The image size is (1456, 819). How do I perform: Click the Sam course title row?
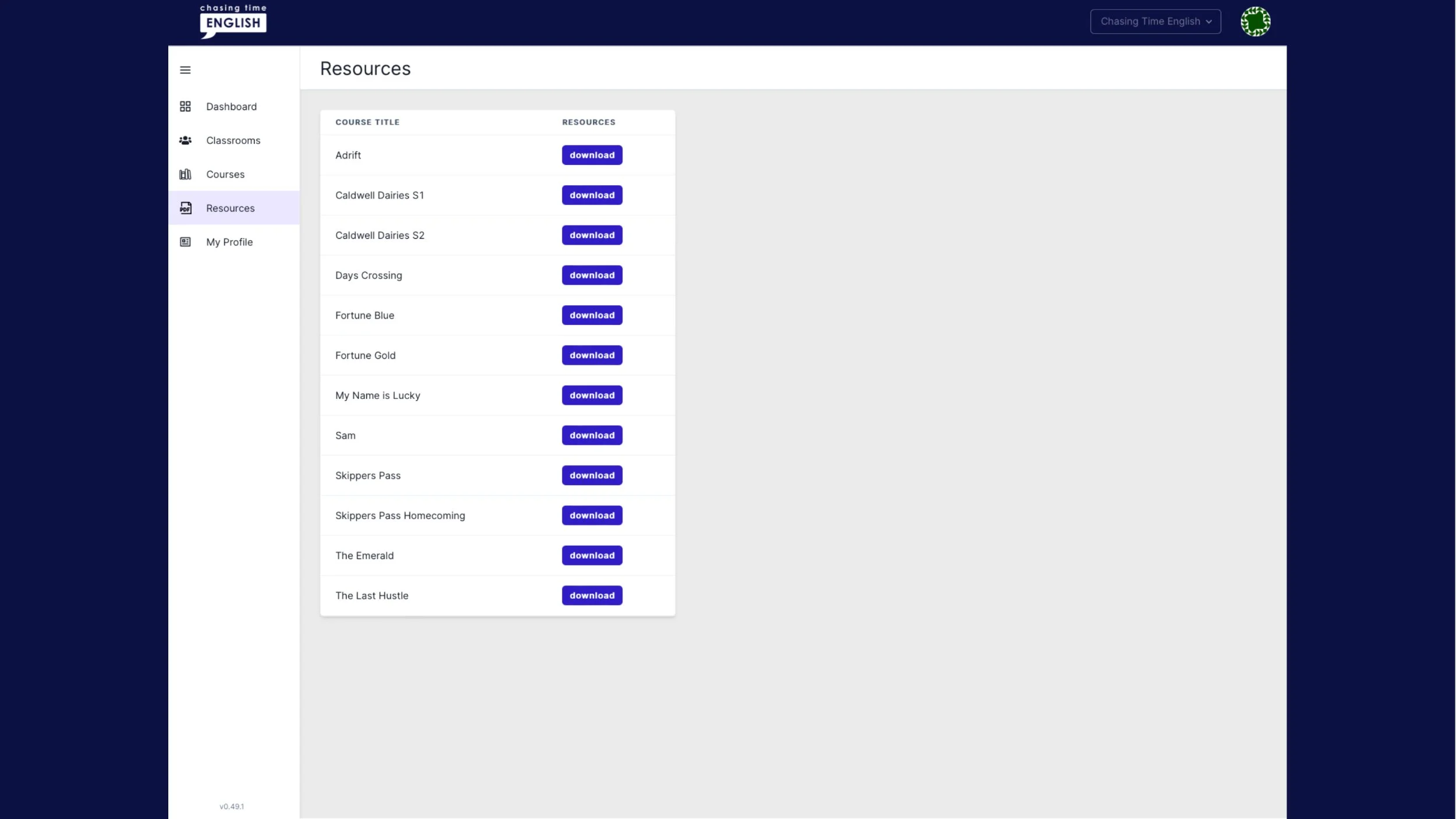pos(345,436)
